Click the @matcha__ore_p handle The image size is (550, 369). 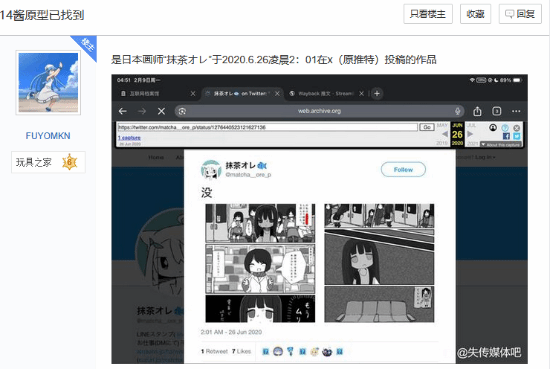click(x=248, y=175)
